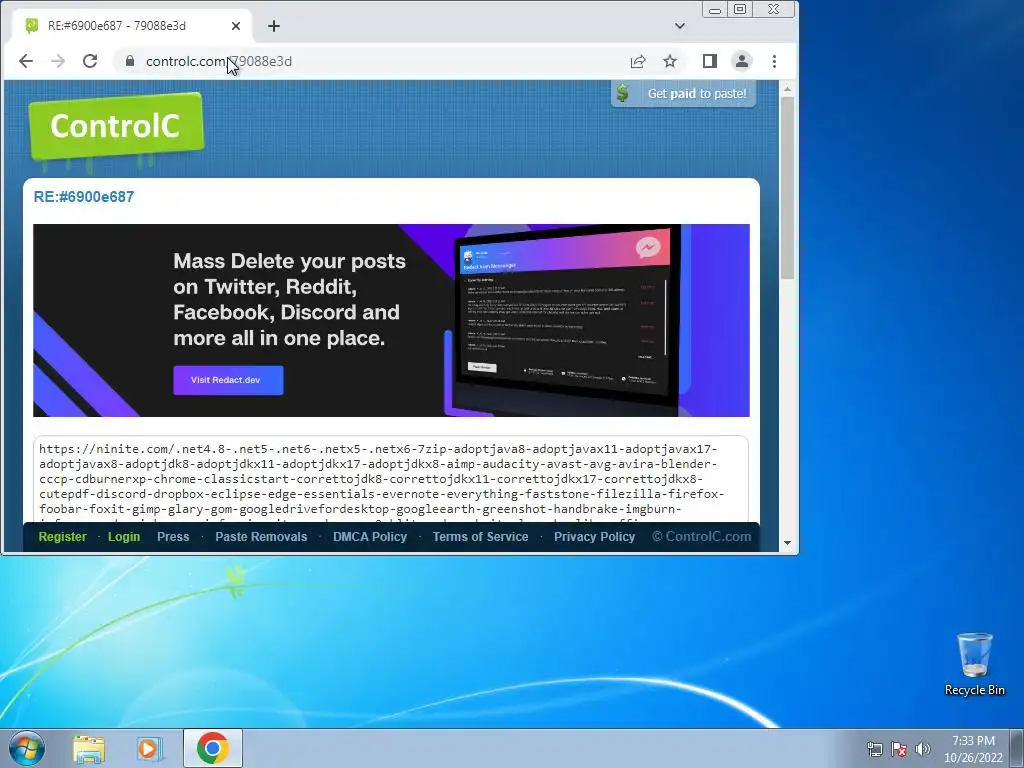Open the Chrome side panel

[710, 61]
